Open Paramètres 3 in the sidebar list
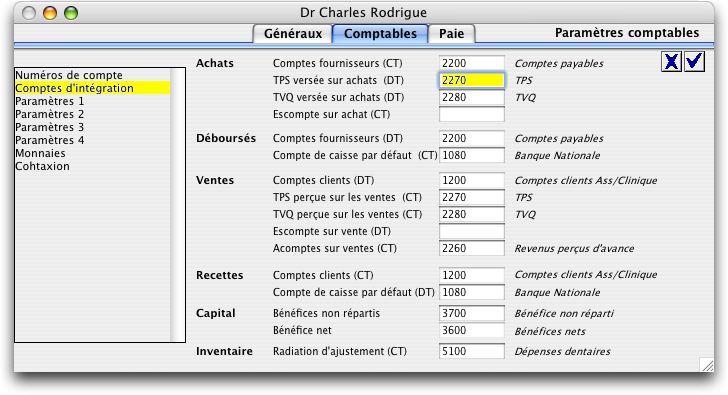This screenshot has height=395, width=728. [x=92, y=127]
